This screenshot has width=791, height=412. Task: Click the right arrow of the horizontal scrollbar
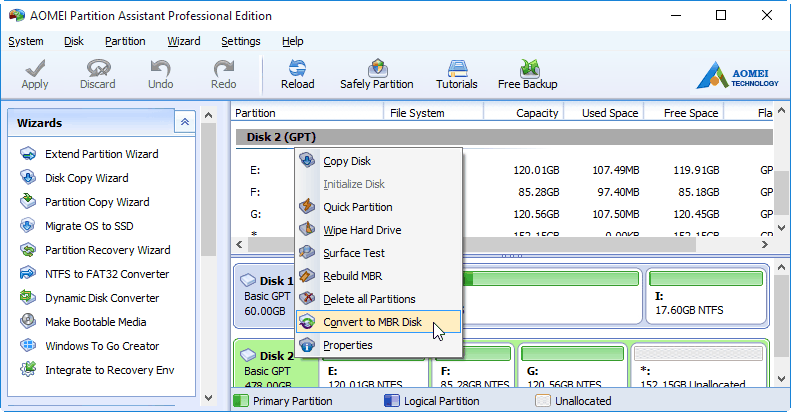coord(765,245)
